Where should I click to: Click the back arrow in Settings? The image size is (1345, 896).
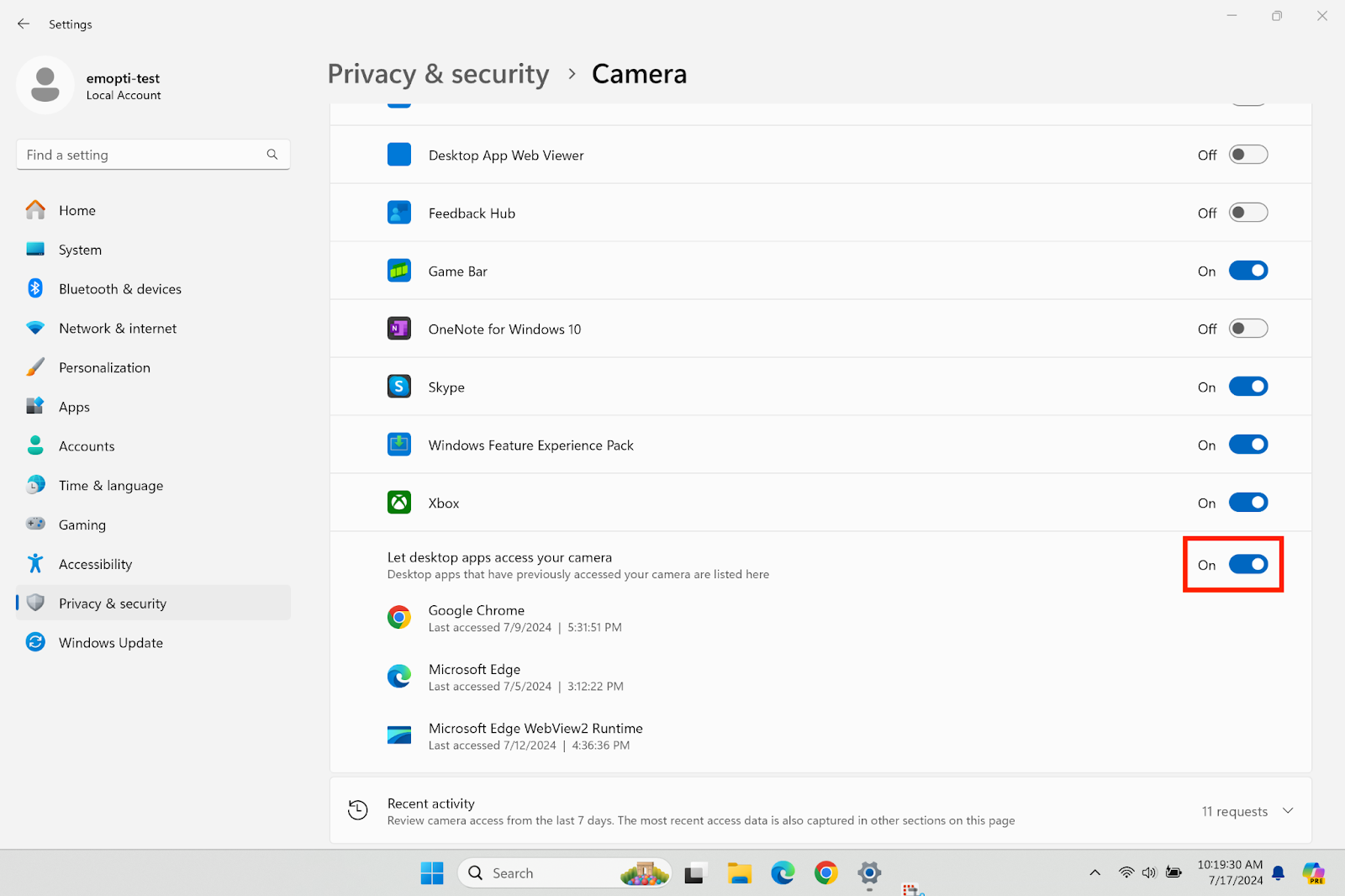click(24, 24)
